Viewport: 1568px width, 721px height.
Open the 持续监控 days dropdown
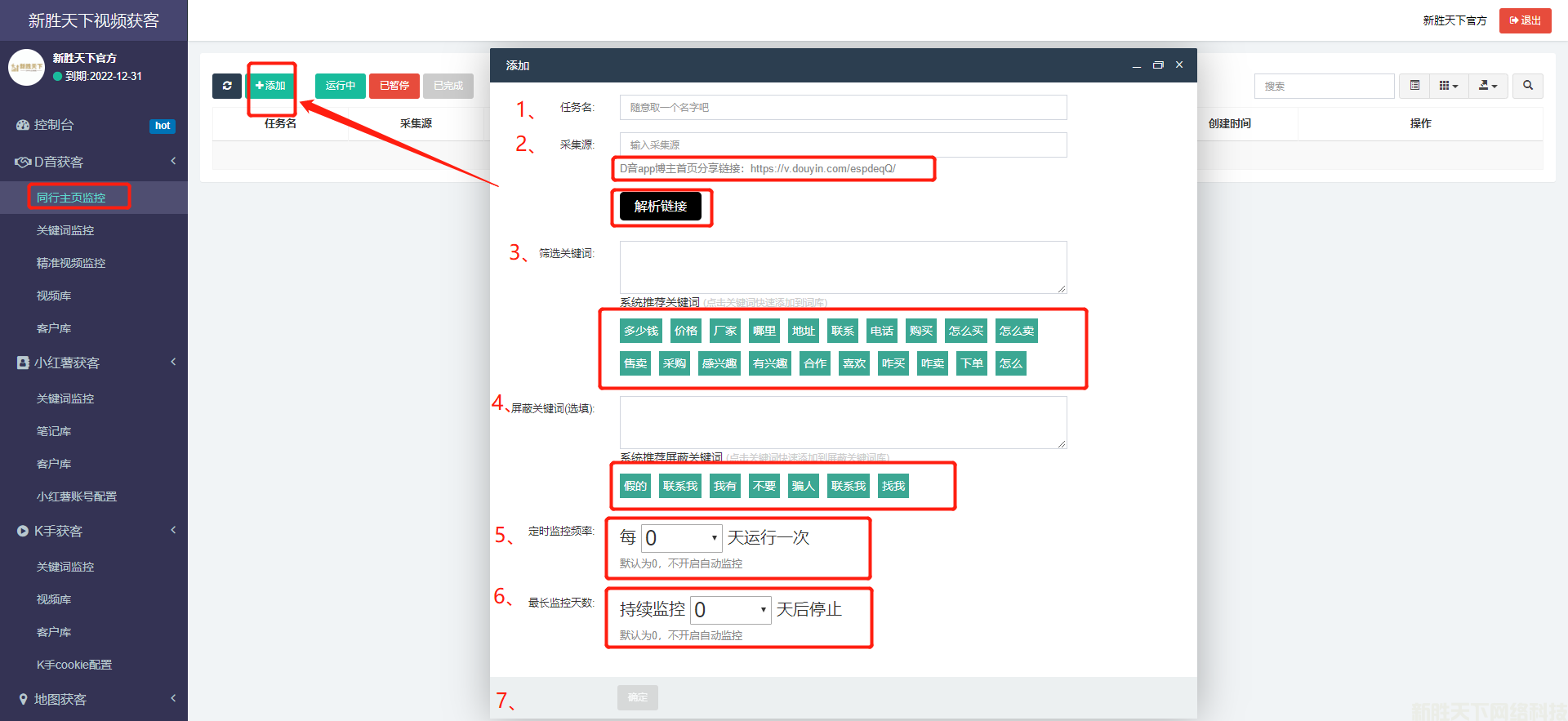click(731, 610)
